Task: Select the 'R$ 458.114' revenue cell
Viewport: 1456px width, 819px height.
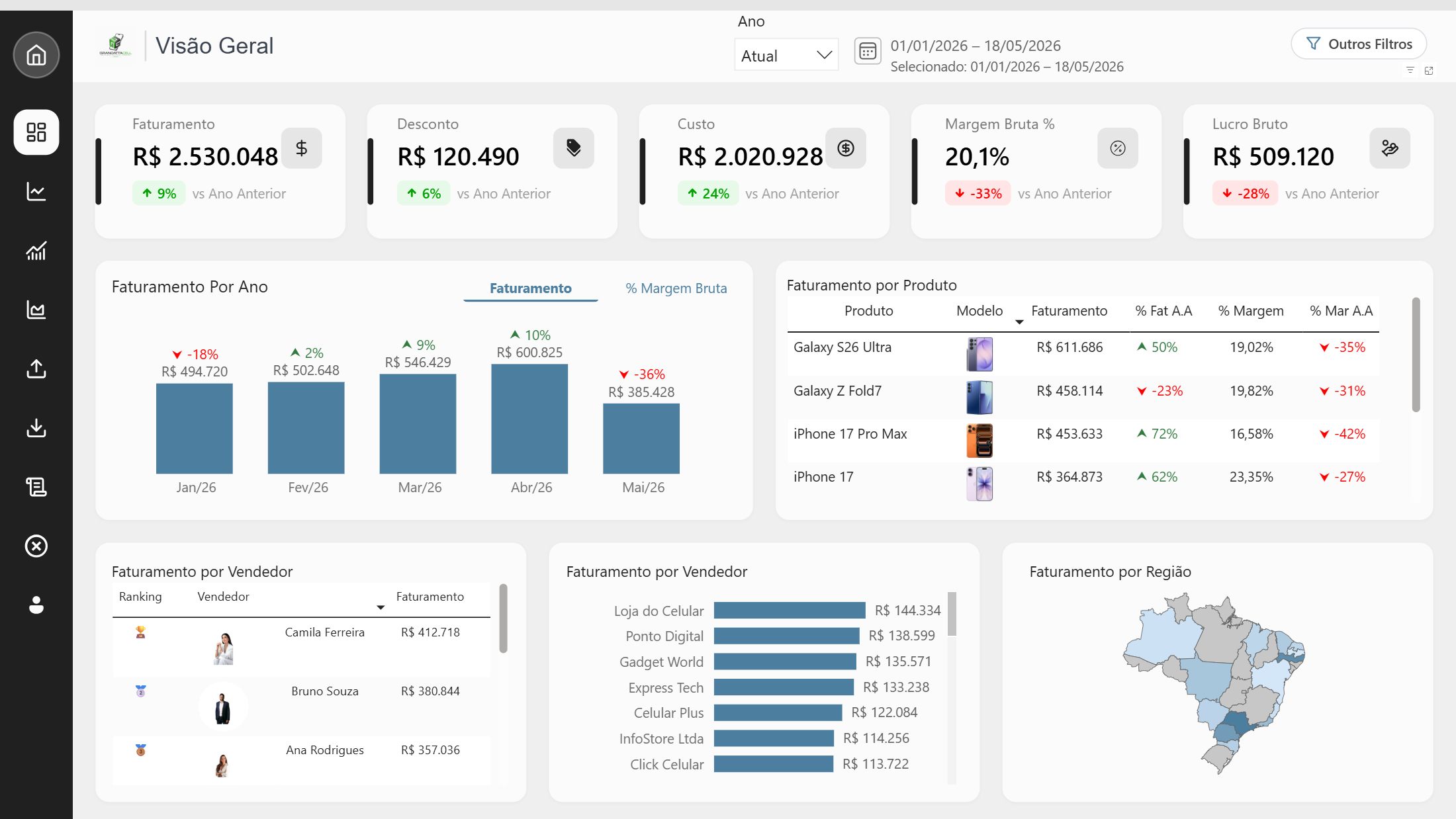Action: [1069, 391]
